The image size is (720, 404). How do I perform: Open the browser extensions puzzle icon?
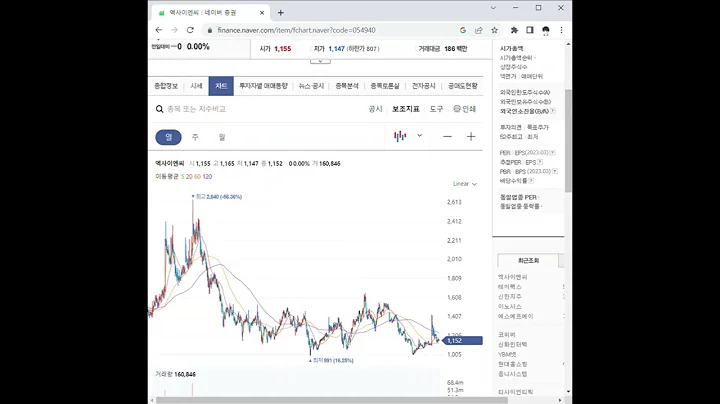[x=514, y=30]
